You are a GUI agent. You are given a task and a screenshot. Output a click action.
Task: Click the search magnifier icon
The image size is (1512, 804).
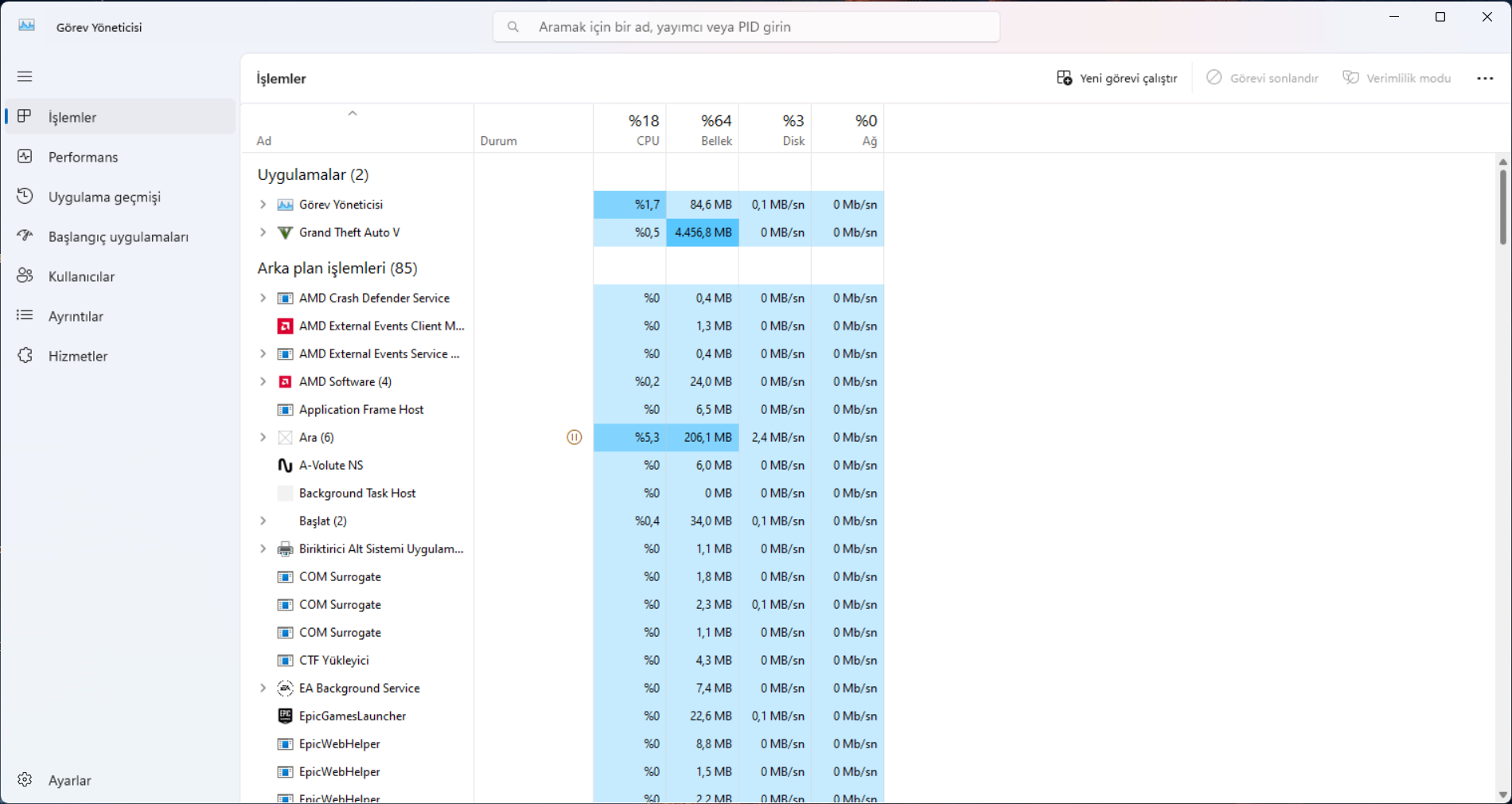click(x=513, y=27)
